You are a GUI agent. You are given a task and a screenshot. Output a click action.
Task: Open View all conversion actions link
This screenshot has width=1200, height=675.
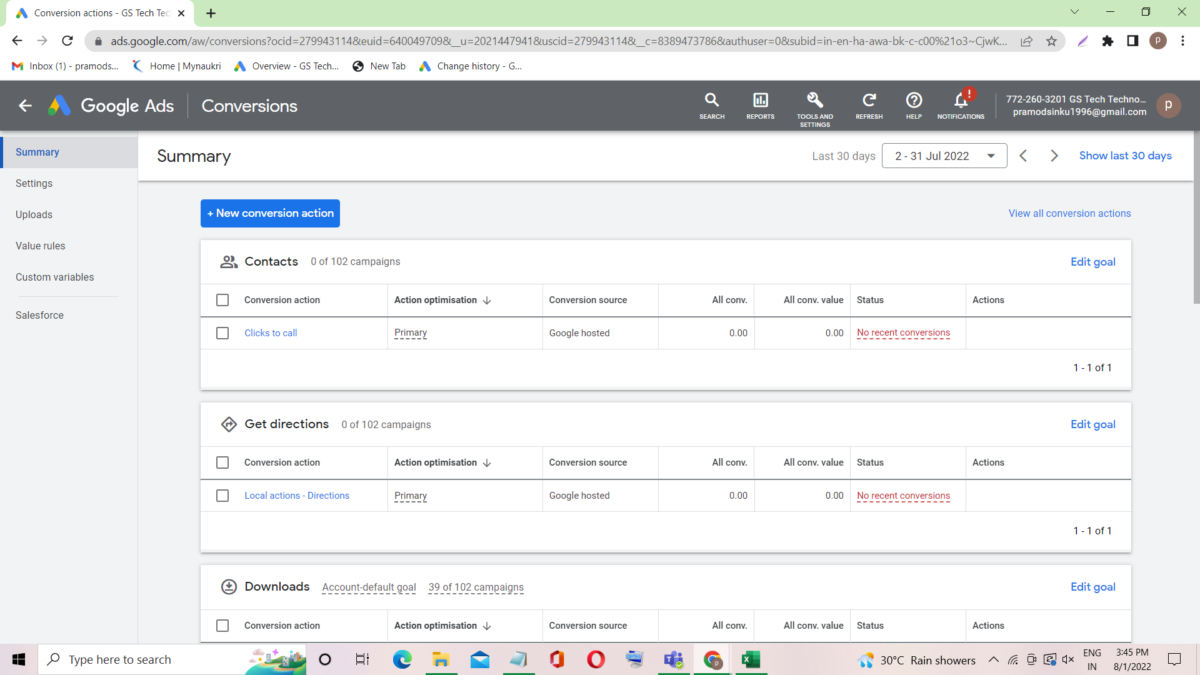tap(1069, 213)
